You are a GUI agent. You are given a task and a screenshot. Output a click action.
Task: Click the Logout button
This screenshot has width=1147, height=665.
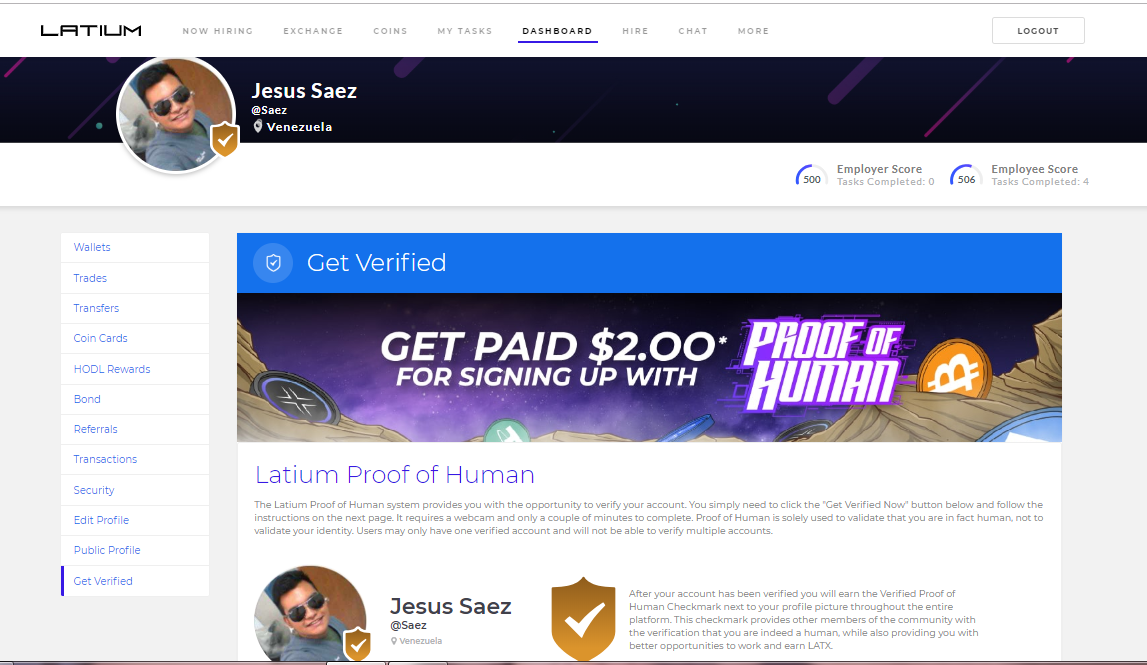pyautogui.click(x=1038, y=31)
